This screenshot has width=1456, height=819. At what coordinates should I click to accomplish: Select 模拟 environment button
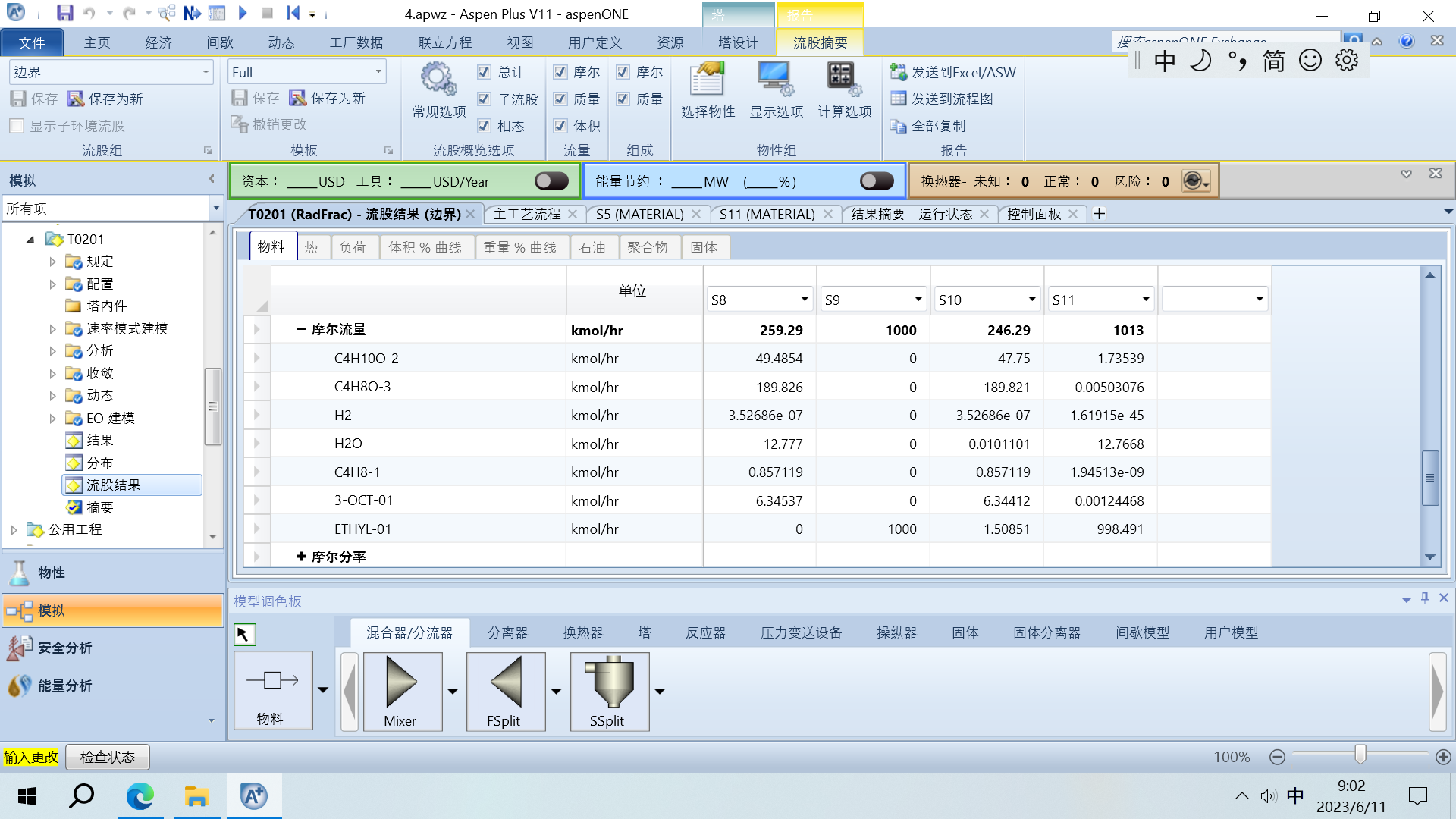112,610
